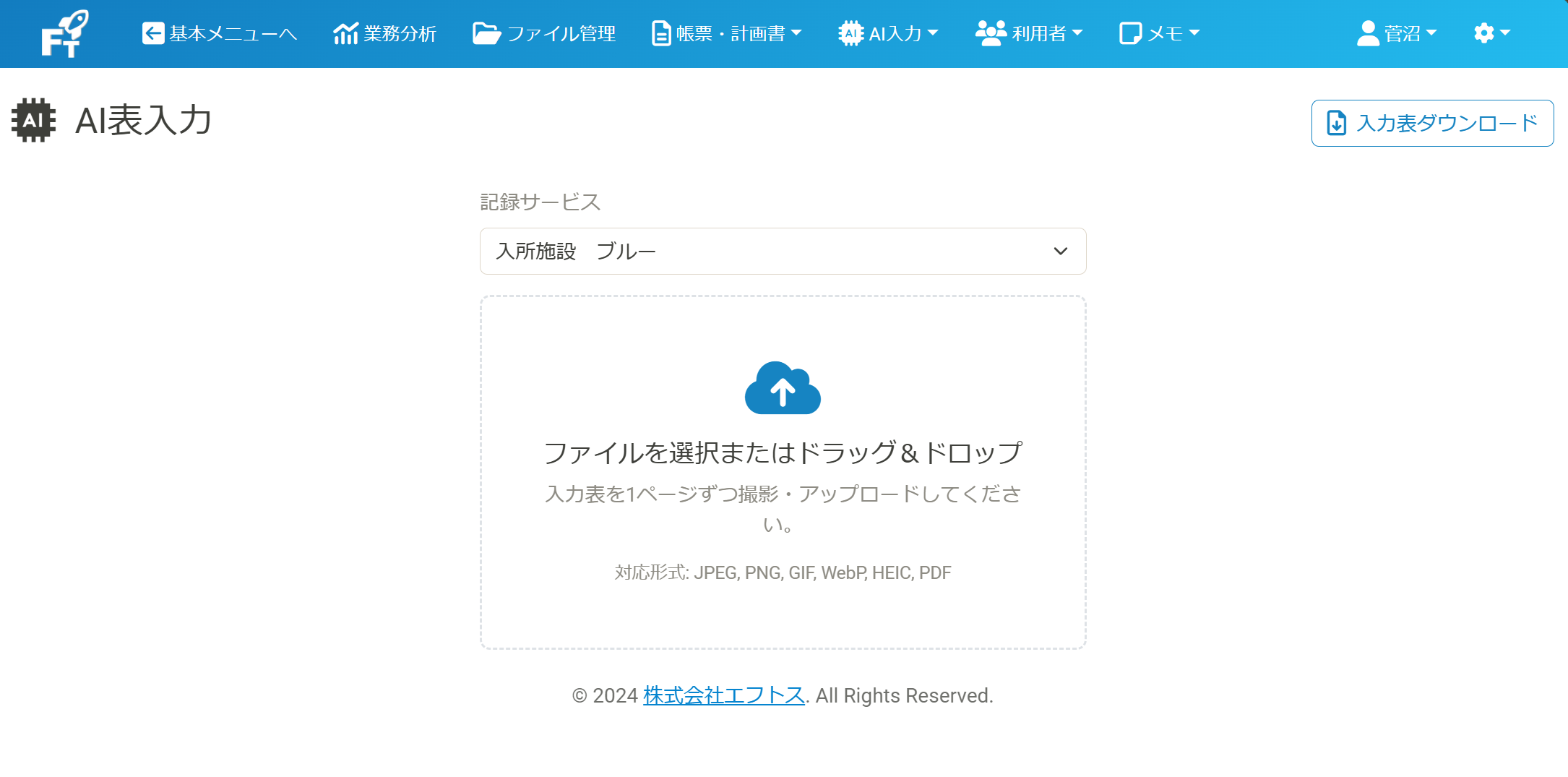The image size is (1568, 777).
Task: Open the 利用者 menu
Action: tap(1030, 33)
